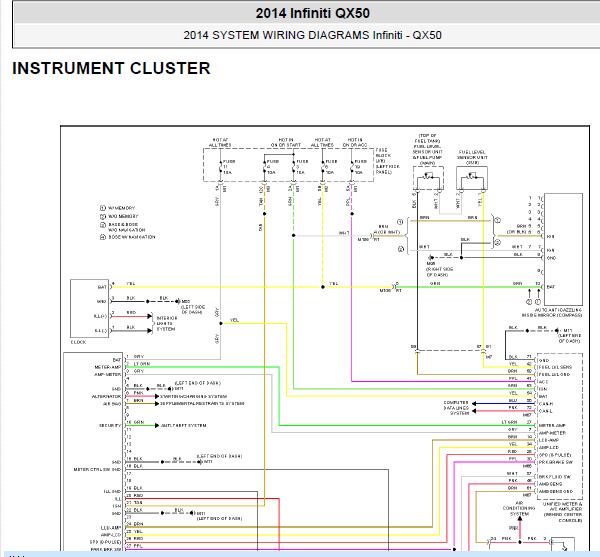Click the '(RIGHT SIDE OF DASH)' ground label
The height and width of the screenshot is (557, 600).
click(x=439, y=272)
